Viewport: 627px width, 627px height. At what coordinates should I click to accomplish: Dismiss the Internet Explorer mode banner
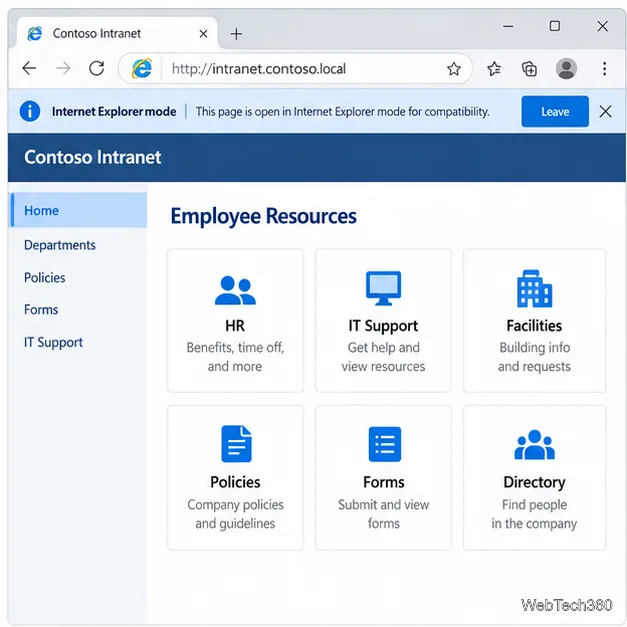[605, 111]
